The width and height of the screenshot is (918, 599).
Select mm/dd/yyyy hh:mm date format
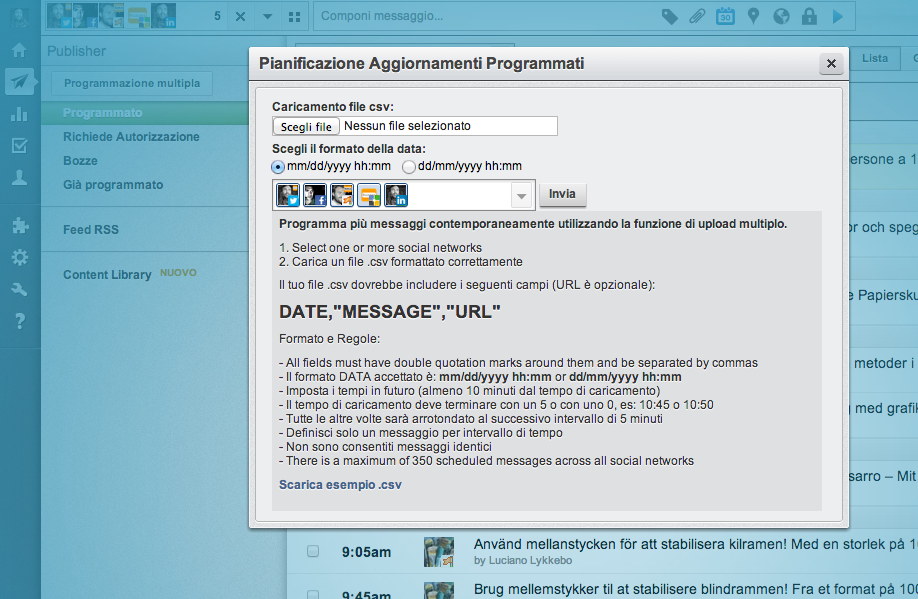tap(278, 167)
